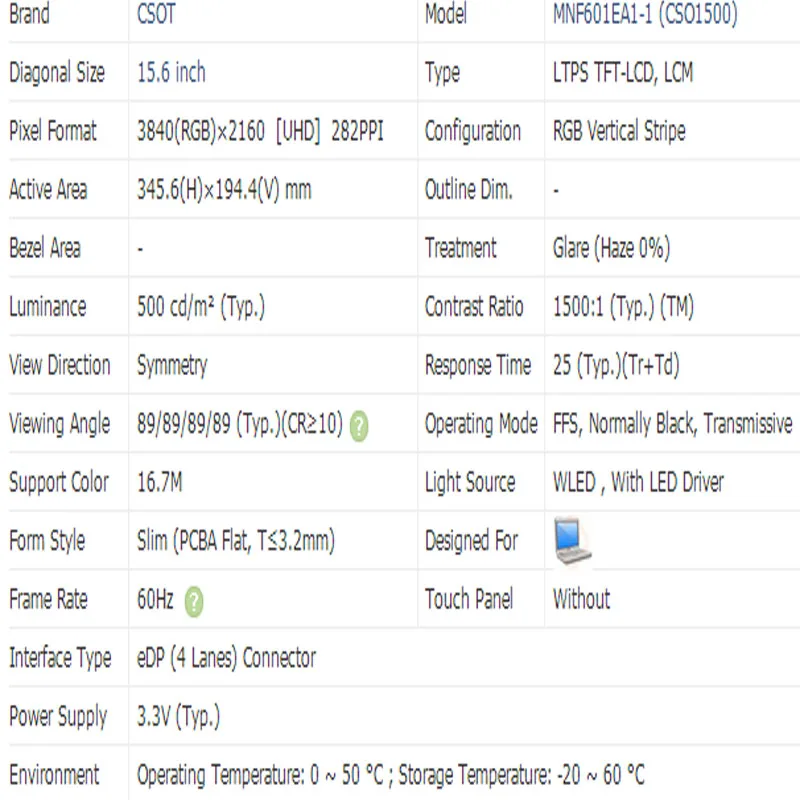Image resolution: width=800 pixels, height=800 pixels.
Task: Click the Diagonal Size label
Action: coord(57,72)
